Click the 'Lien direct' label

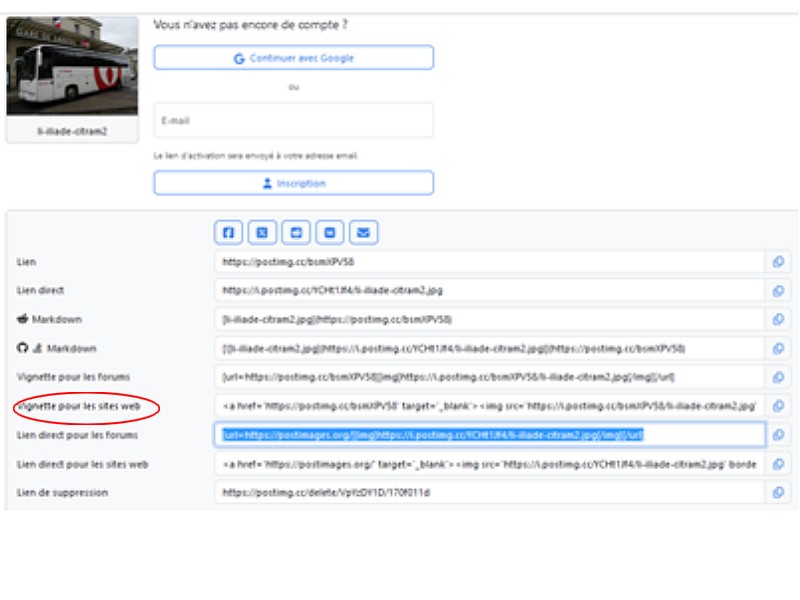40,290
